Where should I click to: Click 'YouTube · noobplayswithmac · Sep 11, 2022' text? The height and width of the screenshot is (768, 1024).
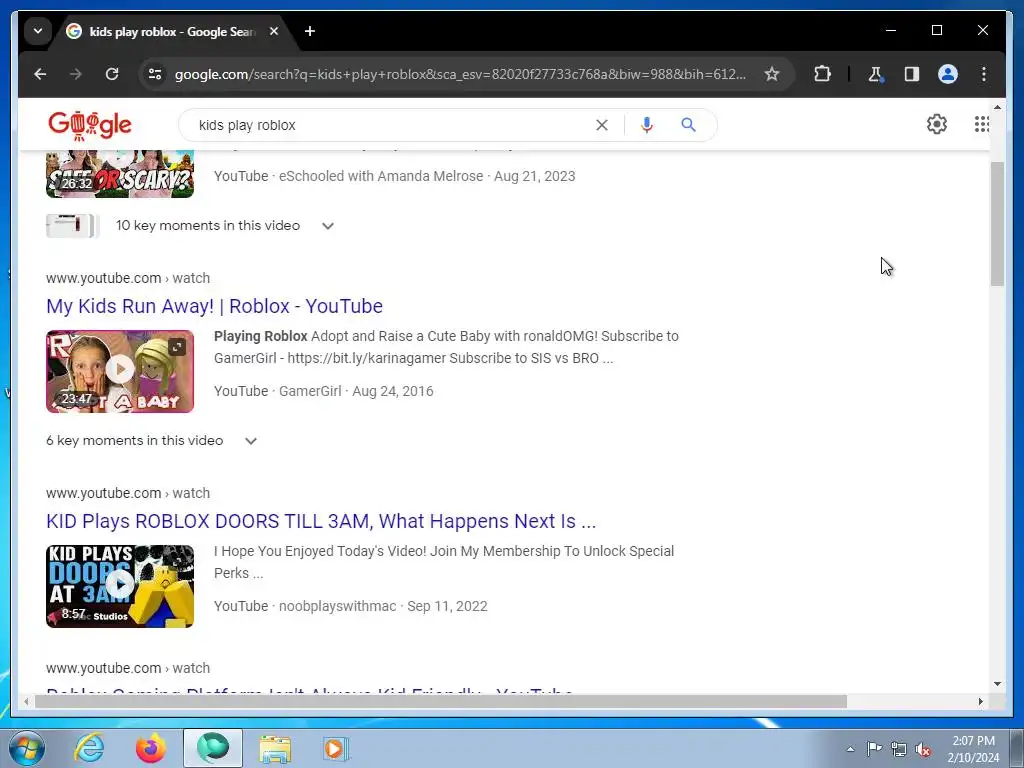click(x=350, y=606)
